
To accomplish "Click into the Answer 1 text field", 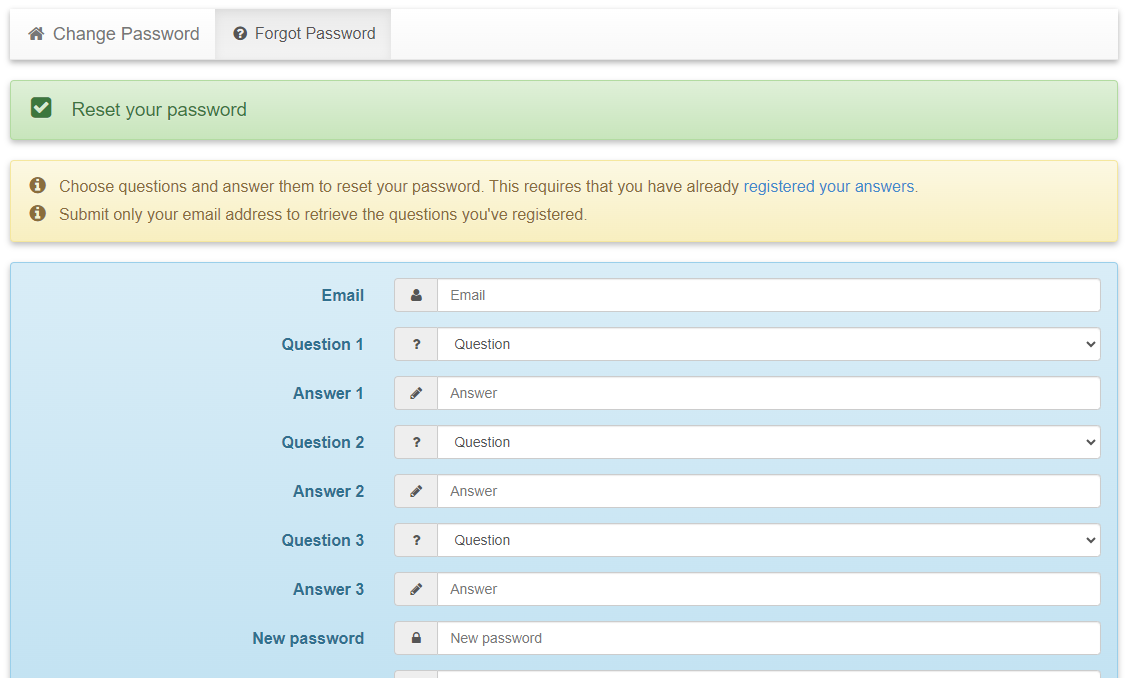I will pos(768,393).
